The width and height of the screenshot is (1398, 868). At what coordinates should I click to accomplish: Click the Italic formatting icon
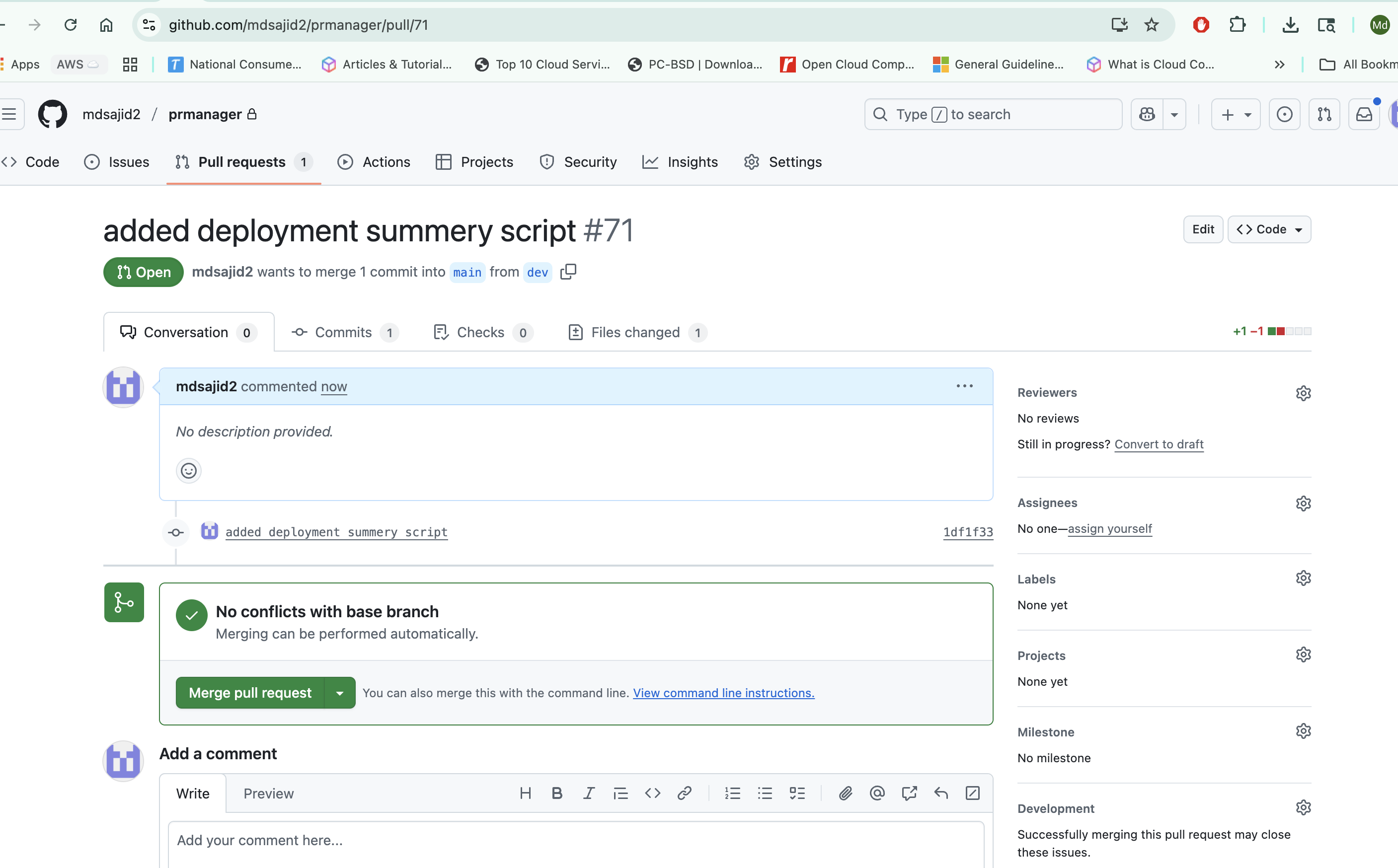click(589, 794)
